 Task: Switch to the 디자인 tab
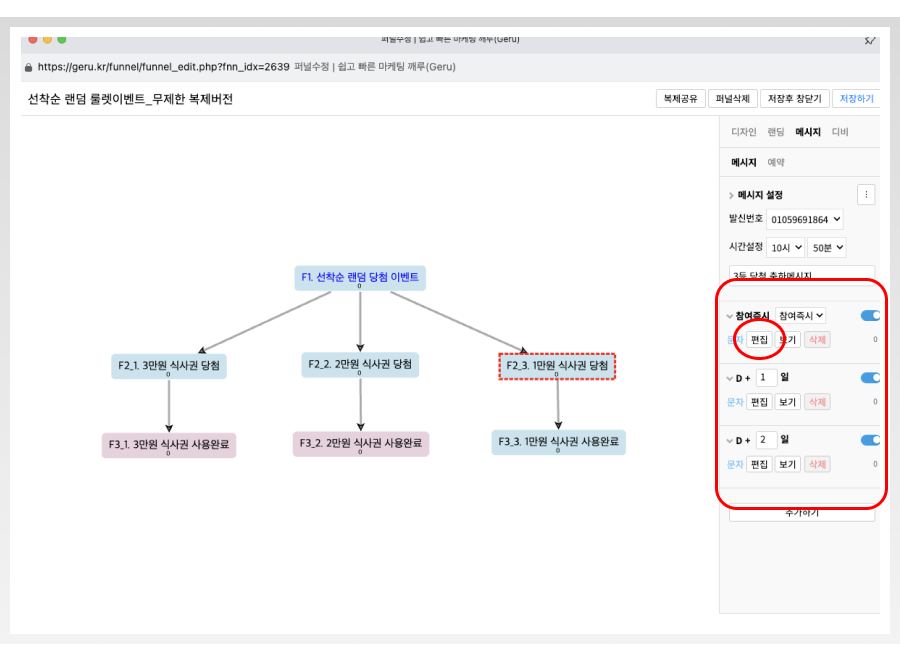(743, 132)
